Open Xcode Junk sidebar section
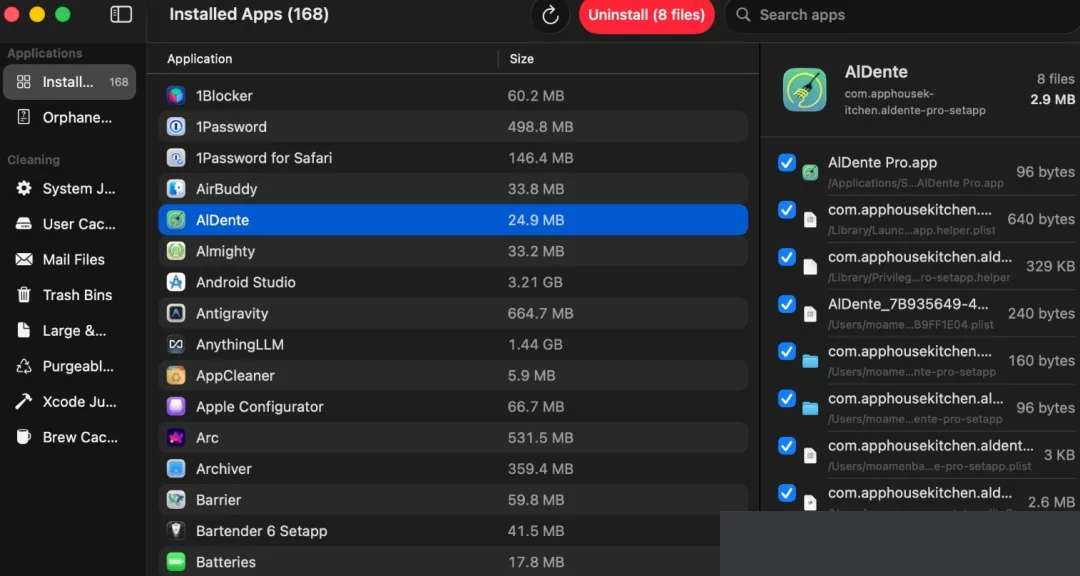This screenshot has height=576, width=1080. click(x=70, y=402)
